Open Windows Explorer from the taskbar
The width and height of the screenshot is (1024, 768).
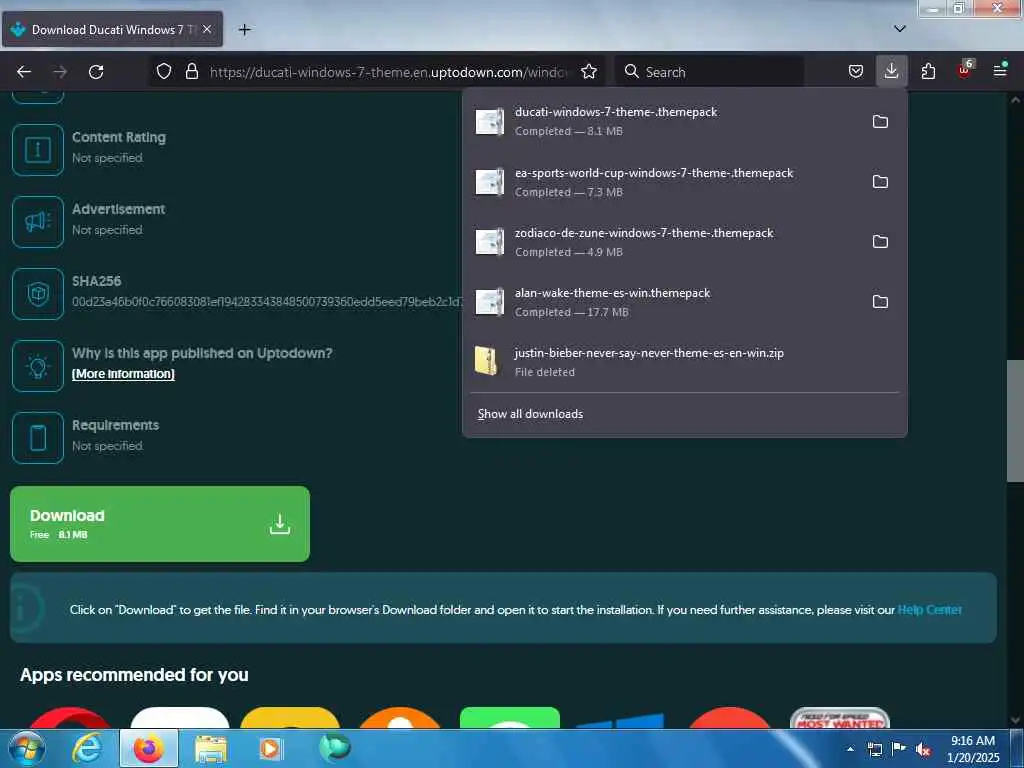[210, 749]
